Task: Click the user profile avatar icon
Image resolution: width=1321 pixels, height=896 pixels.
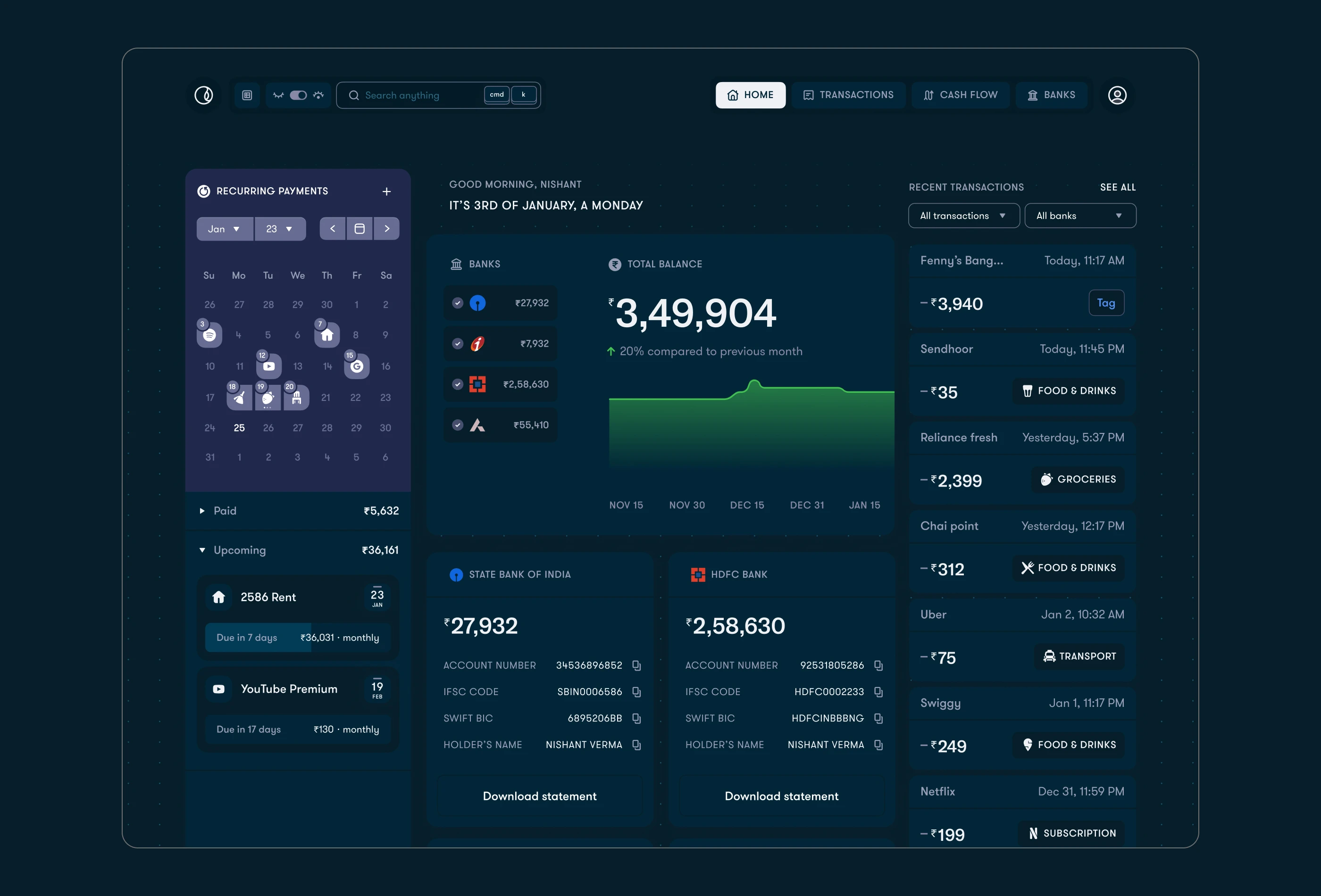Action: [1117, 95]
